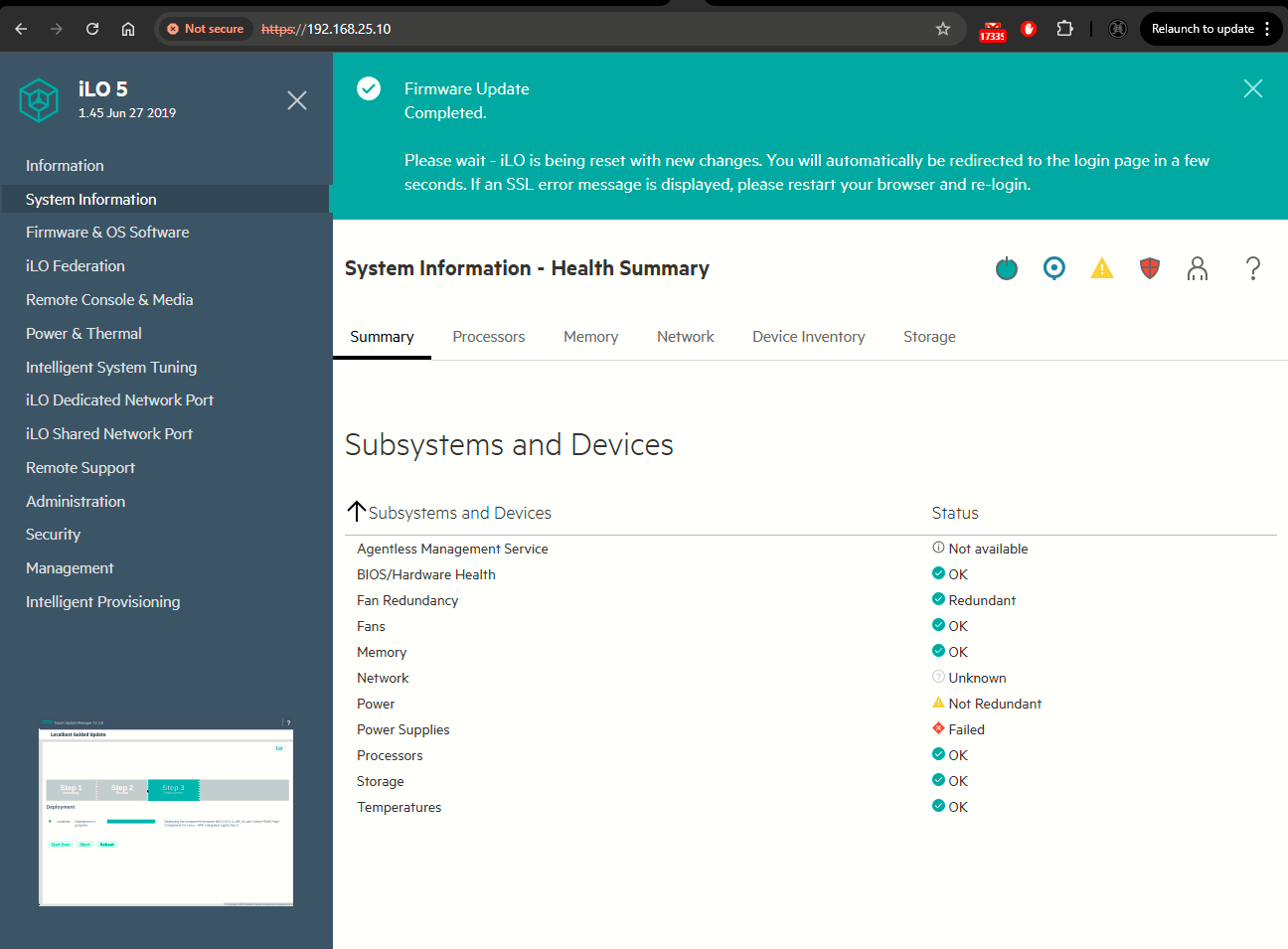This screenshot has height=949, width=1288.
Task: Click the iLO 5 hexagon logo
Action: click(39, 100)
